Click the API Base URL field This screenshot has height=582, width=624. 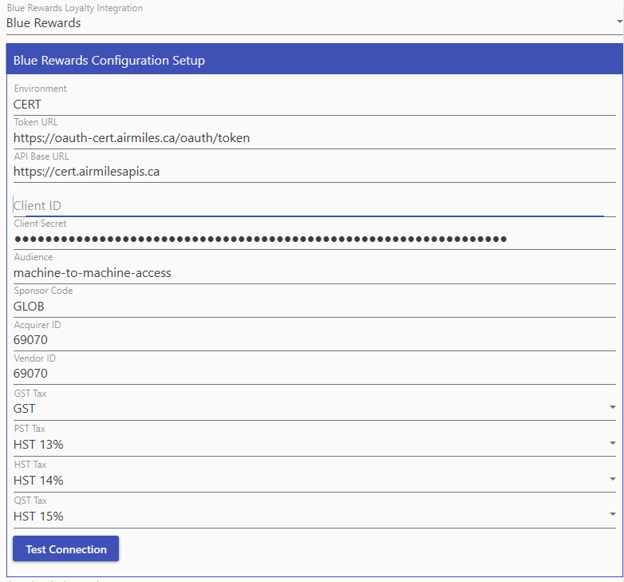[x=314, y=172]
